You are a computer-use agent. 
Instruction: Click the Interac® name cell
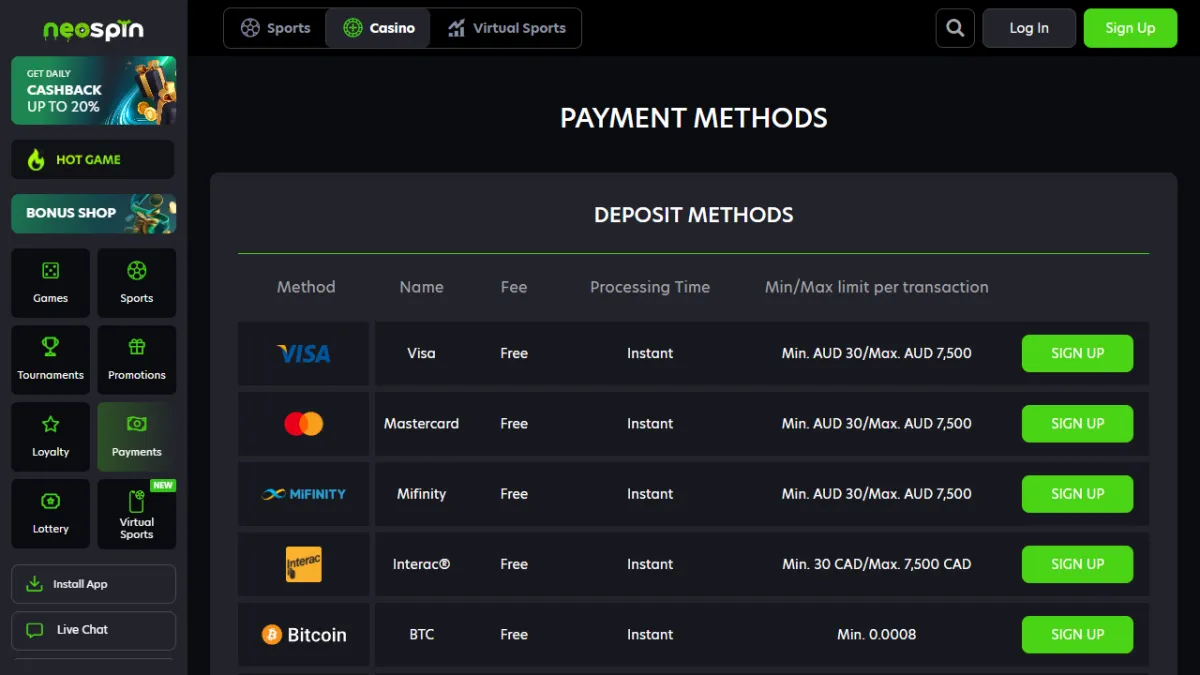[x=421, y=564]
